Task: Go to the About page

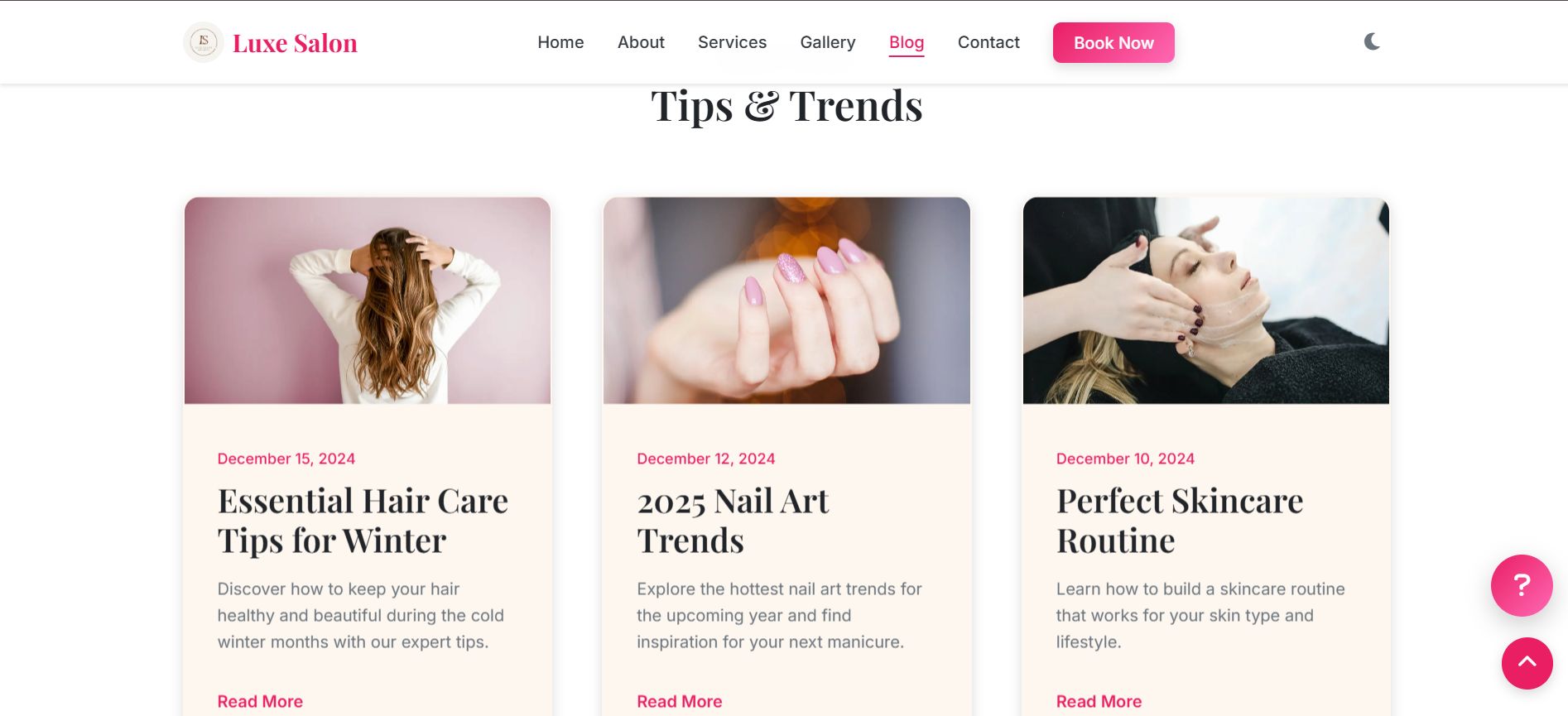Action: (641, 42)
